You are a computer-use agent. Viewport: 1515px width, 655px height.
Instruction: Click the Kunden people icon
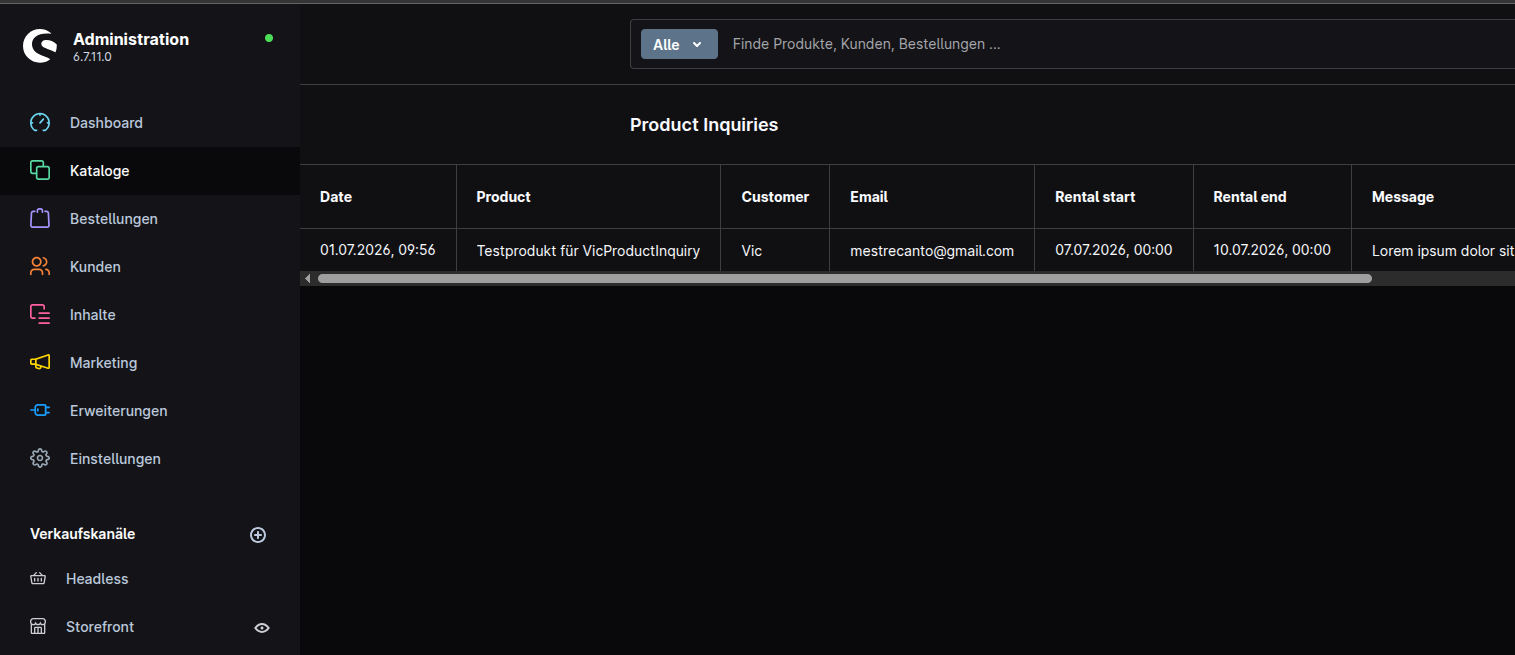click(x=40, y=267)
